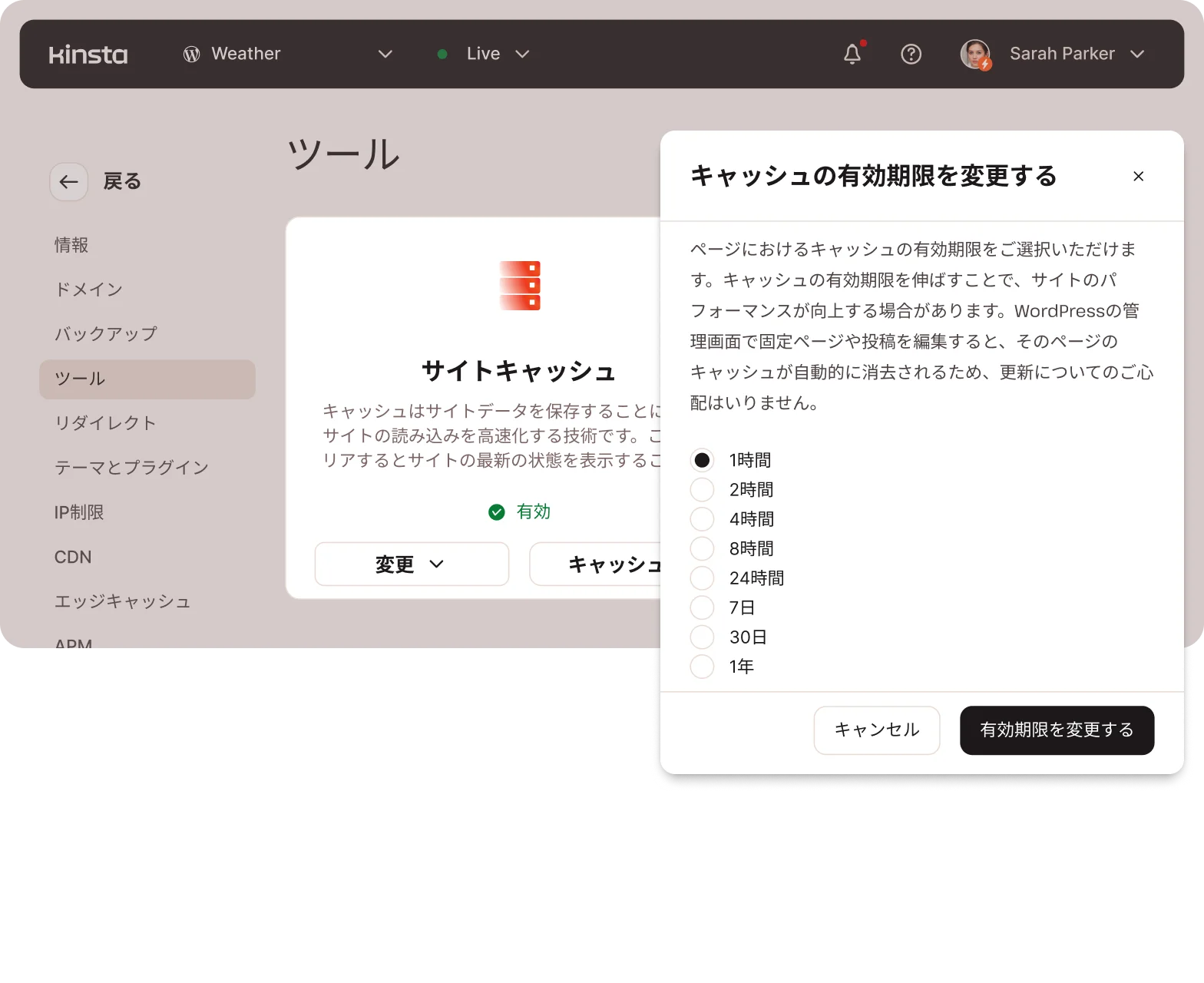This screenshot has height=983, width=1204.
Task: Select the 7日 radio option
Action: (702, 607)
